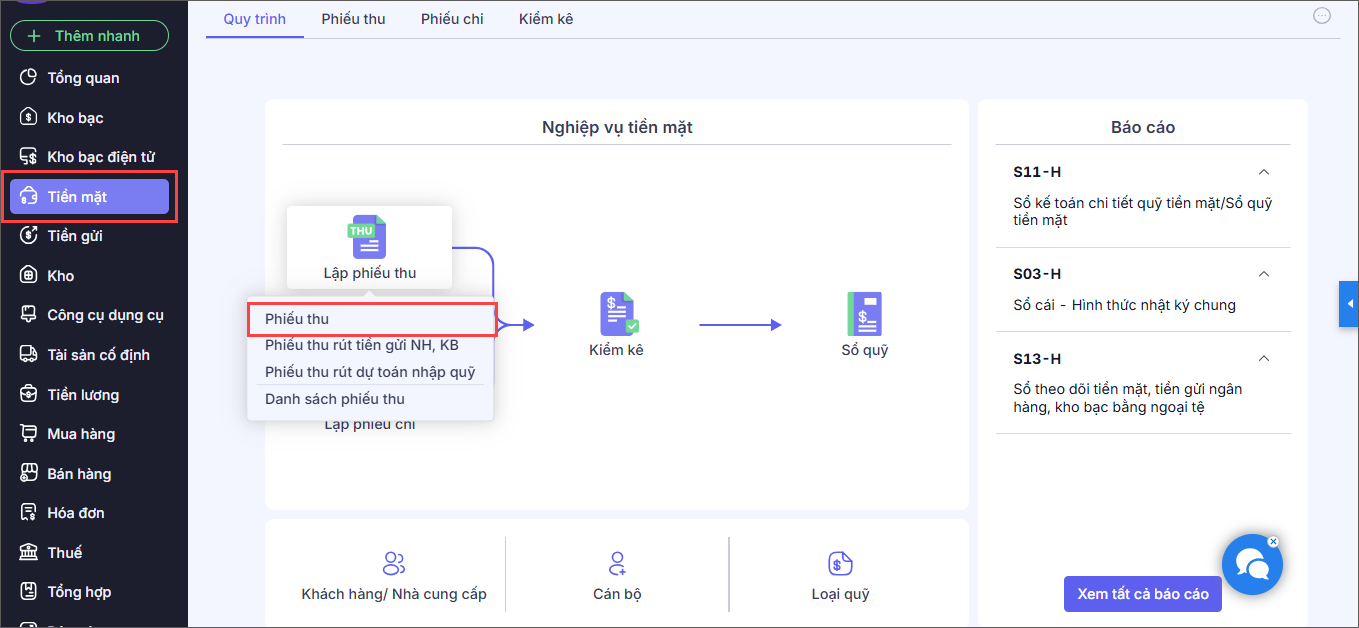This screenshot has width=1359, height=628.
Task: Click the Loại quỹ icon
Action: pos(840,563)
